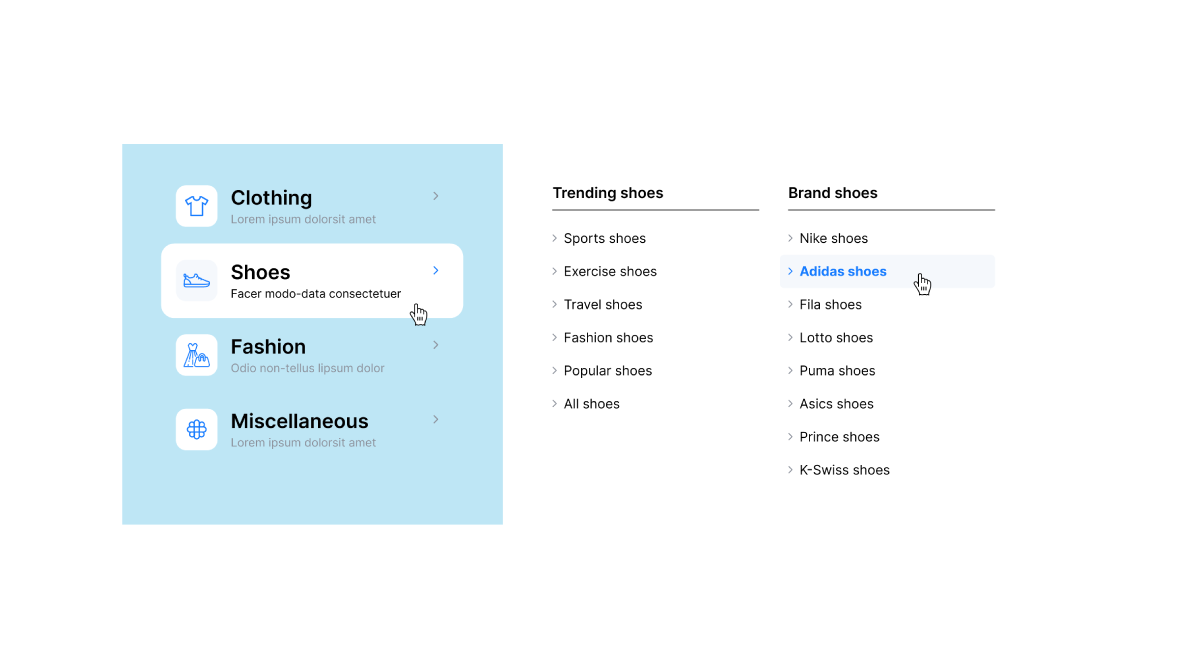This screenshot has width=1189, height=669.
Task: View All shoes link
Action: [591, 404]
